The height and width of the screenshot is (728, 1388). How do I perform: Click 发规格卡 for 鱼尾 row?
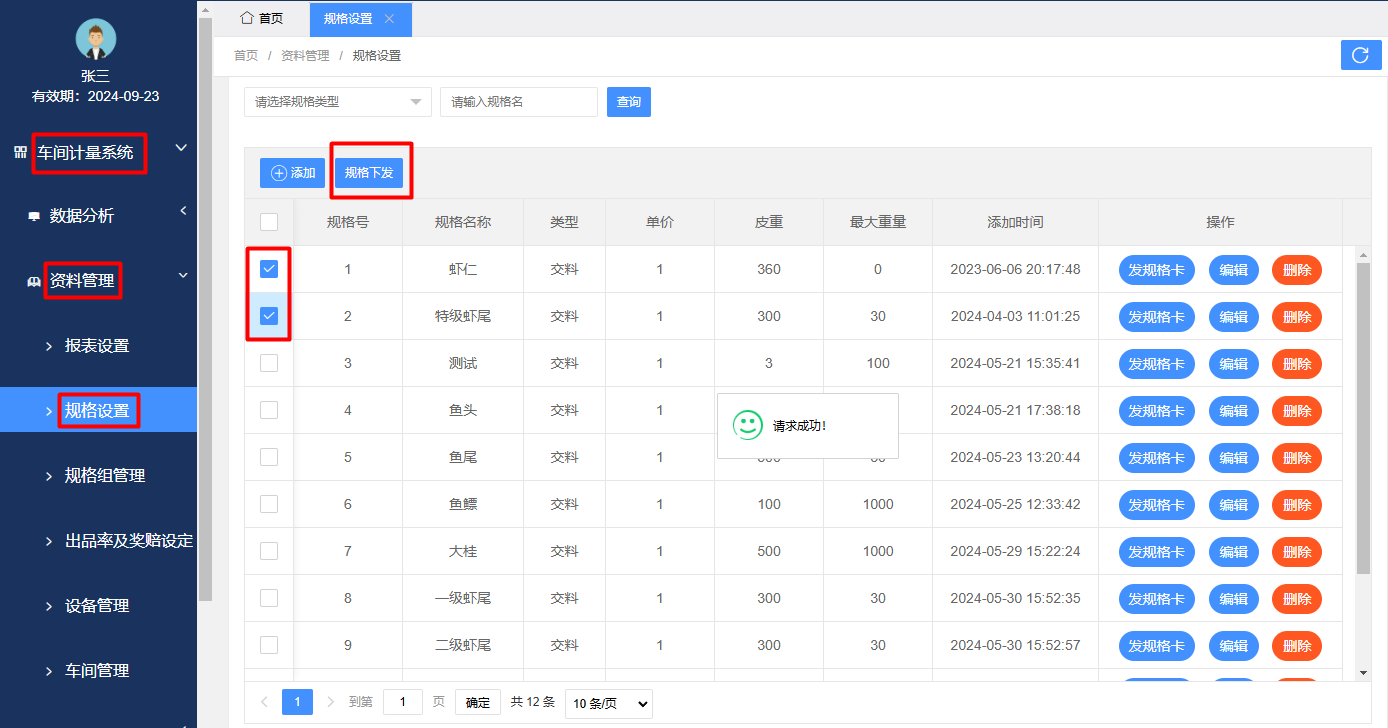[x=1157, y=458]
